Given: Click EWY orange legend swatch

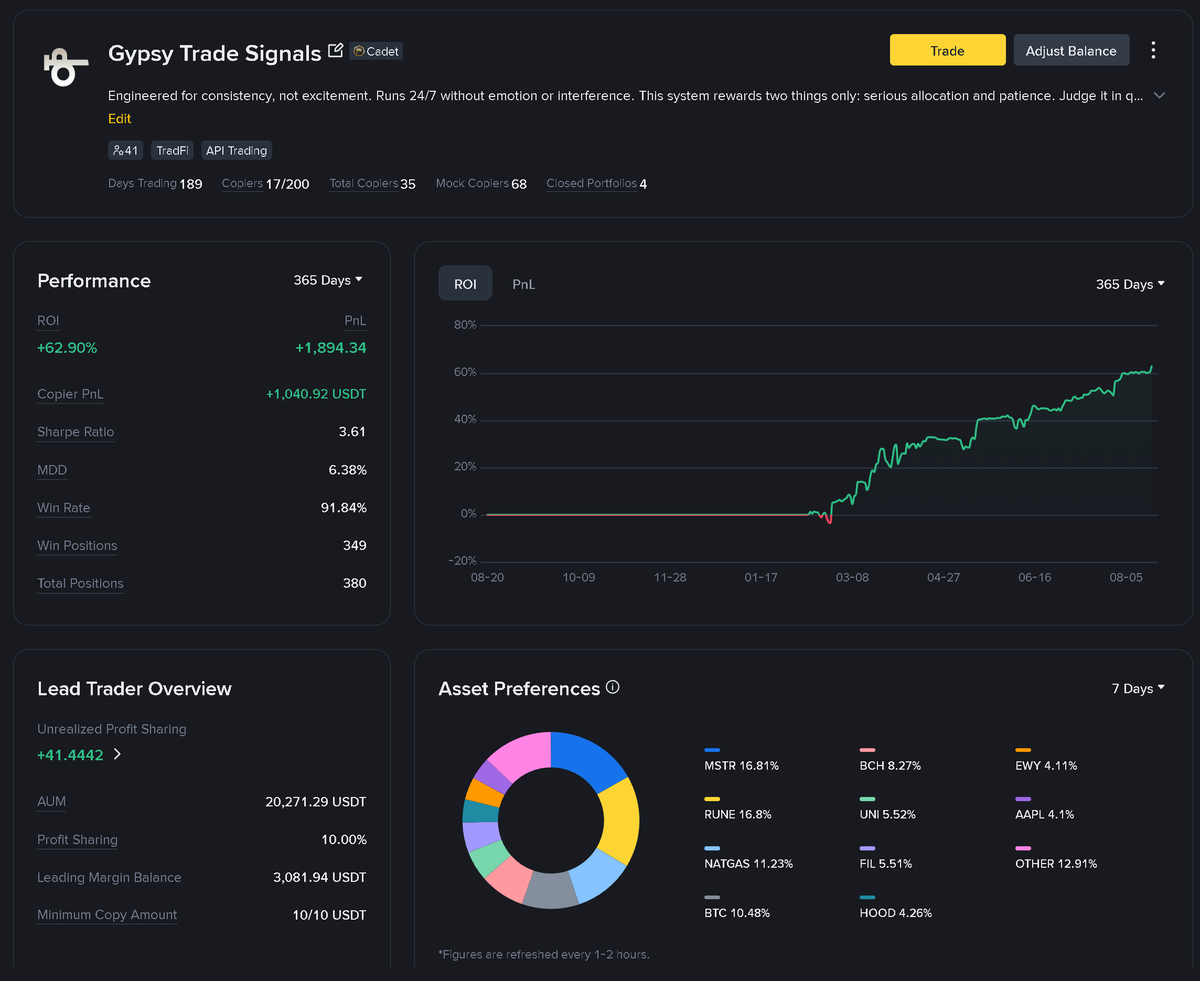Looking at the screenshot, I should click(x=1023, y=749).
